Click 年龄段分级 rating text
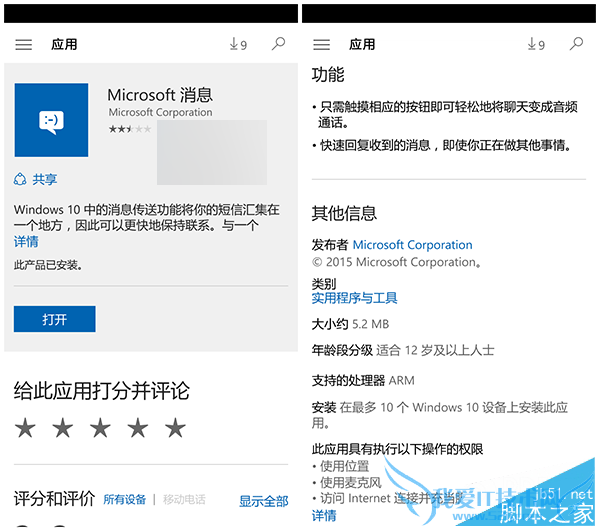Viewport: 600px width, 531px height. click(403, 350)
